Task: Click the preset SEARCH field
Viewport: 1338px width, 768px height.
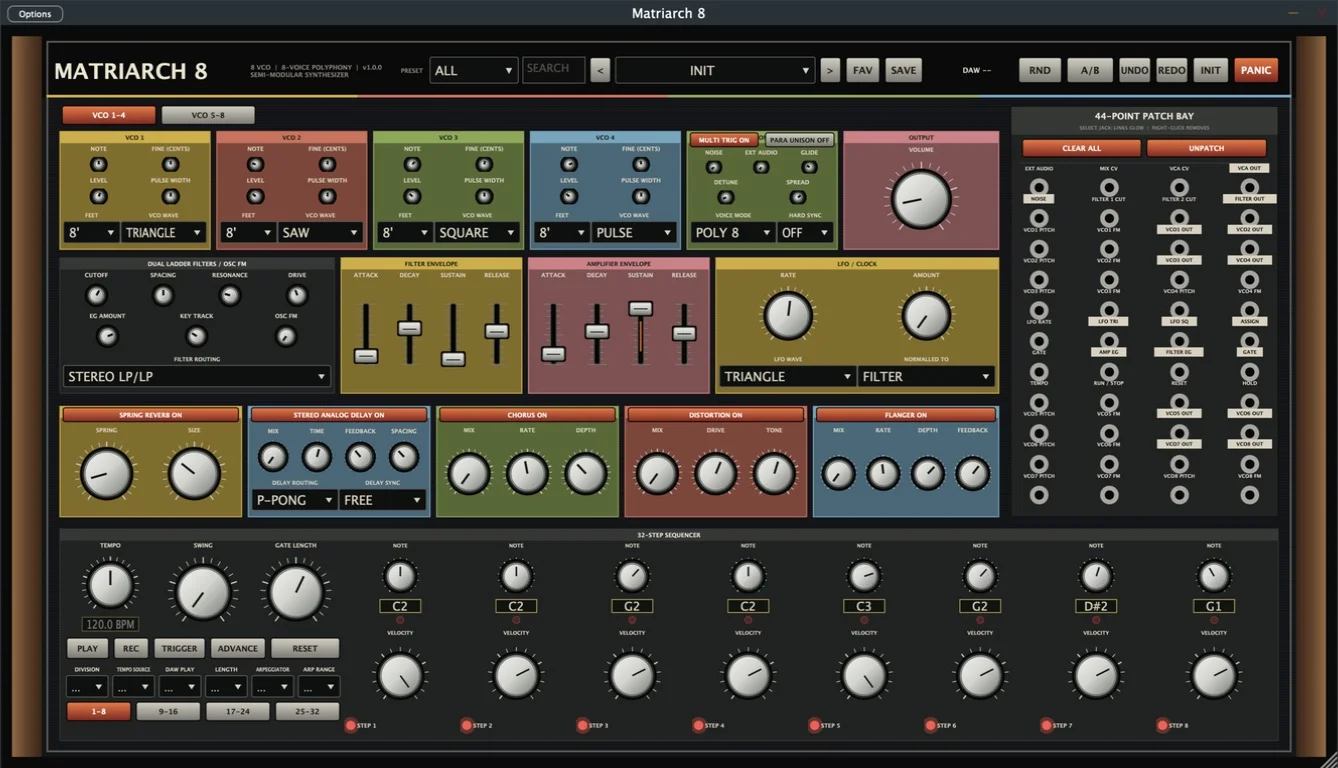Action: pos(553,69)
